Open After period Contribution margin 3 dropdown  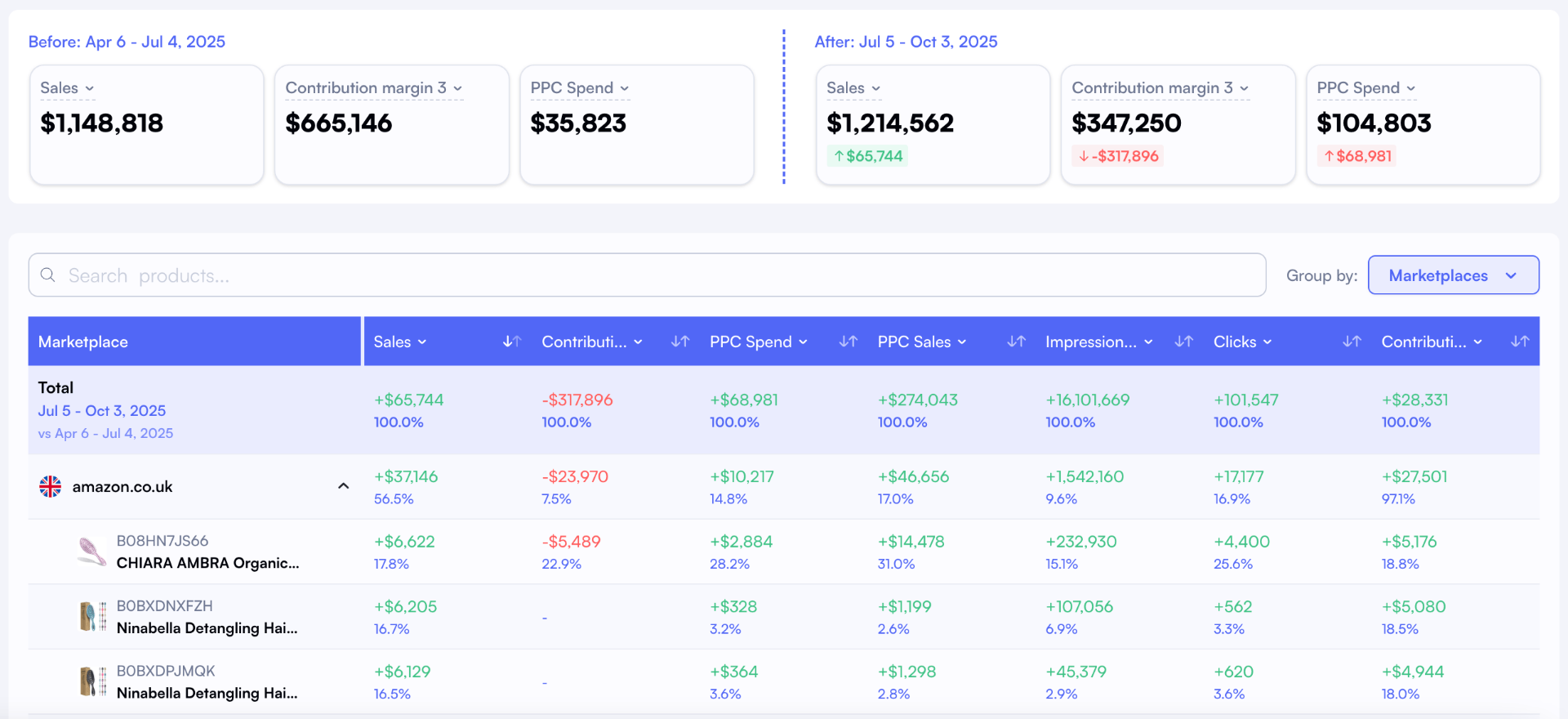(1160, 88)
